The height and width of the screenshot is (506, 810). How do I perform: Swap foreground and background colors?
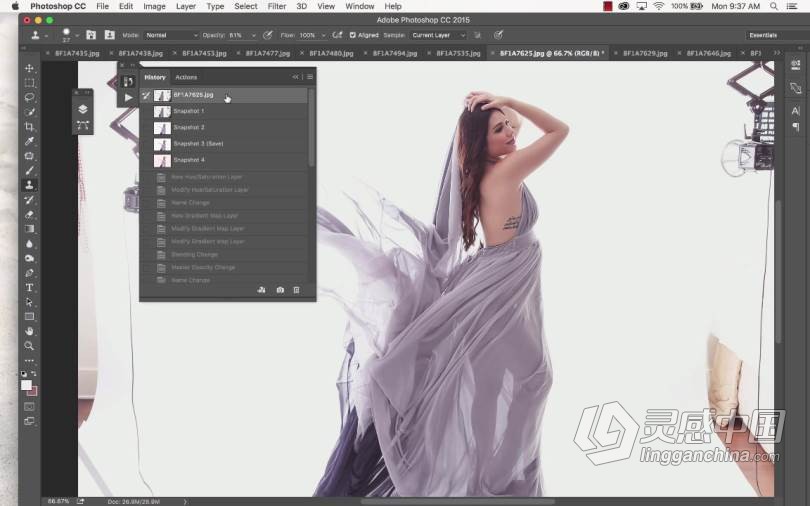(x=34, y=373)
